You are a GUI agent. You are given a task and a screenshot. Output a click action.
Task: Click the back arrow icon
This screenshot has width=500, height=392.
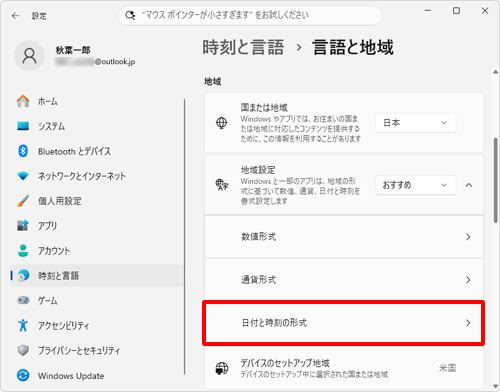pyautogui.click(x=15, y=16)
